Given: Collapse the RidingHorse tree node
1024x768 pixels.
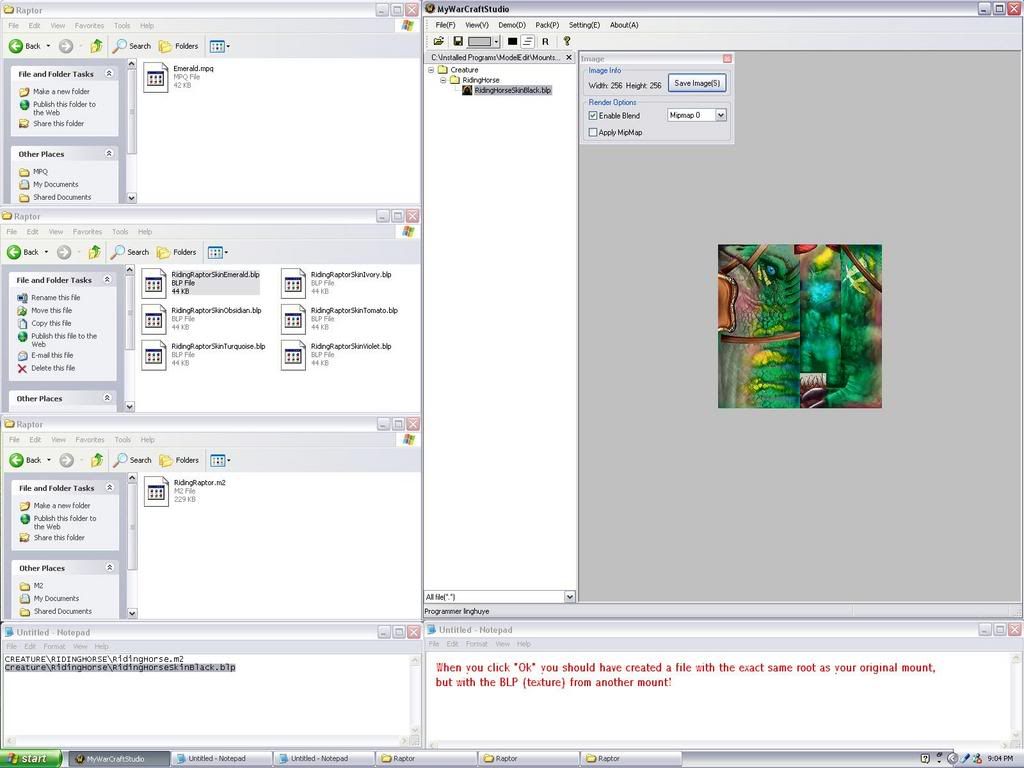Looking at the screenshot, I should tap(443, 80).
